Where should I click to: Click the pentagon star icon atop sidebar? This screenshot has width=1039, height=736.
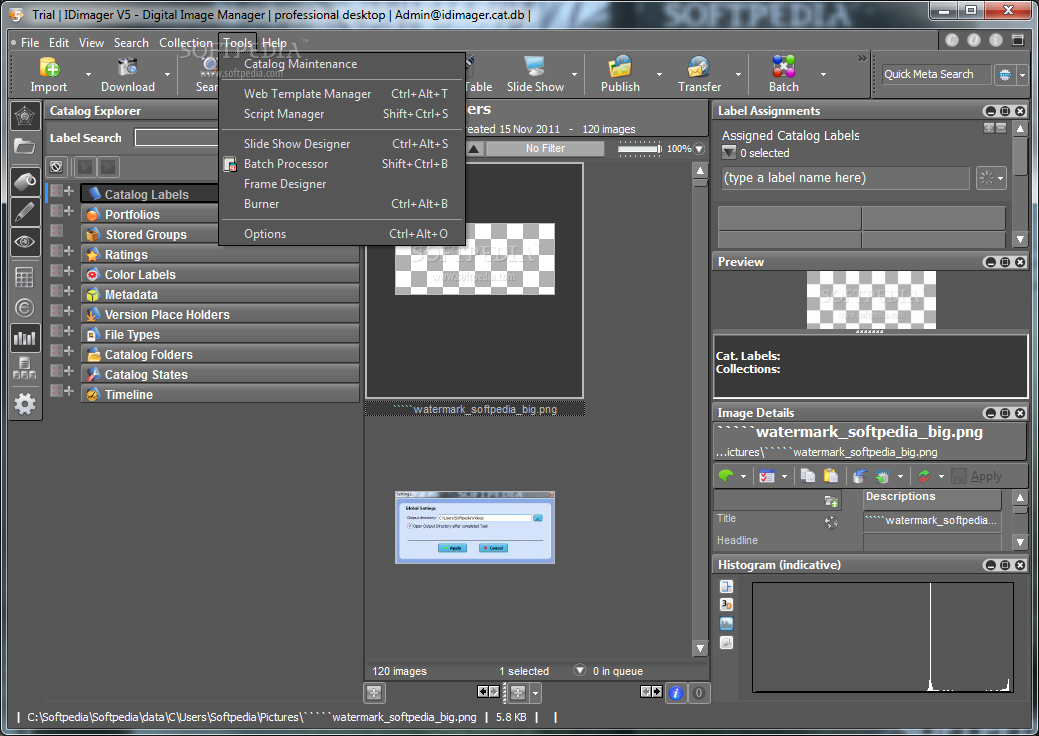coord(25,117)
